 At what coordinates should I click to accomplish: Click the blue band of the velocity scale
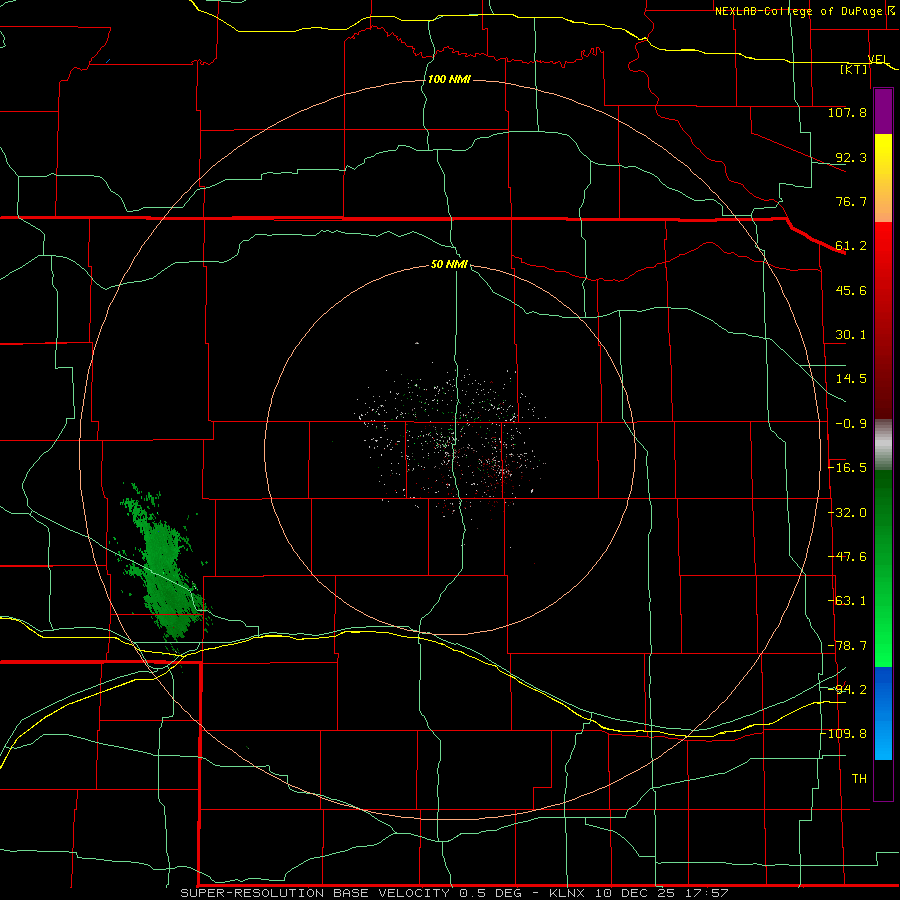(883, 713)
